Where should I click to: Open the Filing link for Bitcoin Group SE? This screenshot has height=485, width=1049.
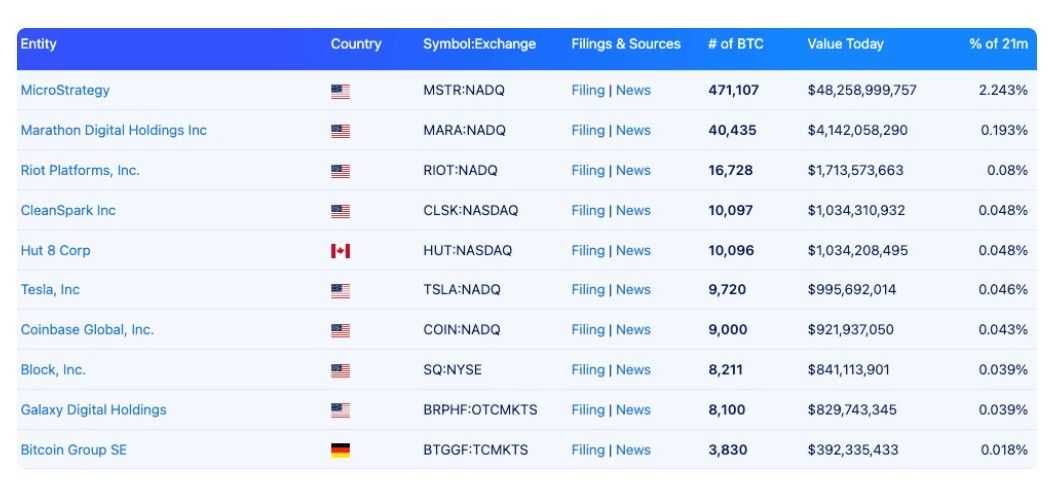click(588, 450)
